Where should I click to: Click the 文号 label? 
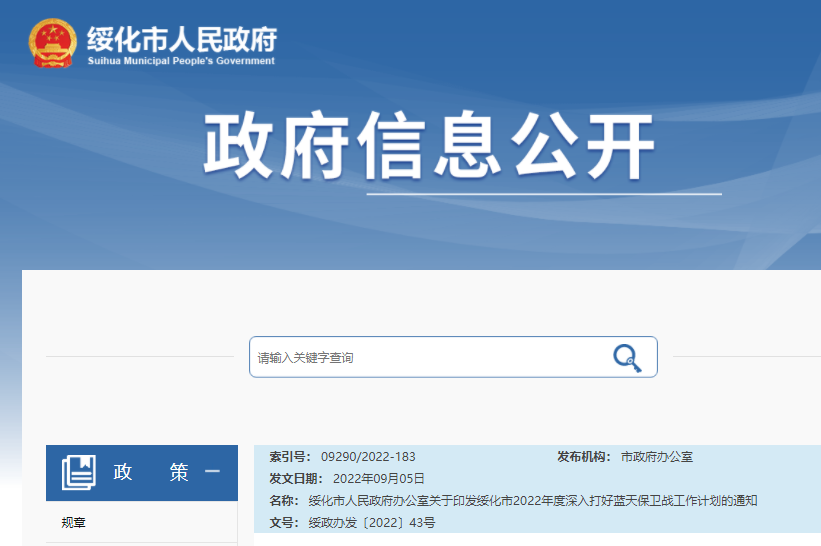point(284,523)
